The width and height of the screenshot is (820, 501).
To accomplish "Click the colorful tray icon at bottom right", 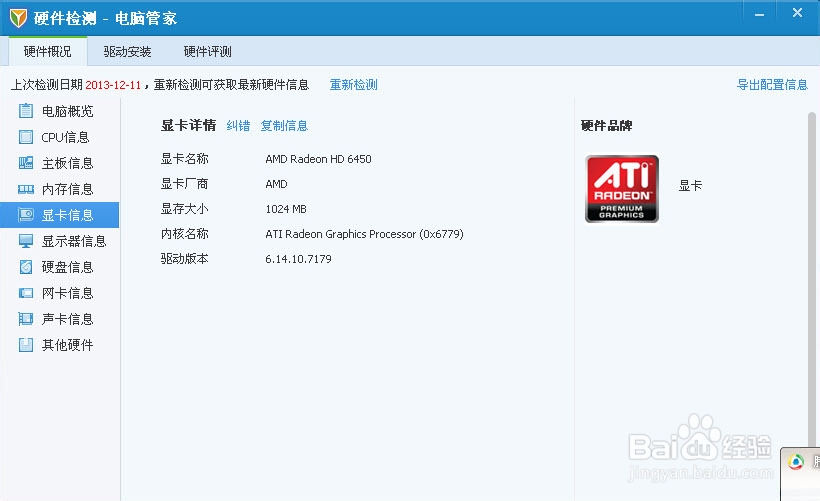I will pos(796,462).
